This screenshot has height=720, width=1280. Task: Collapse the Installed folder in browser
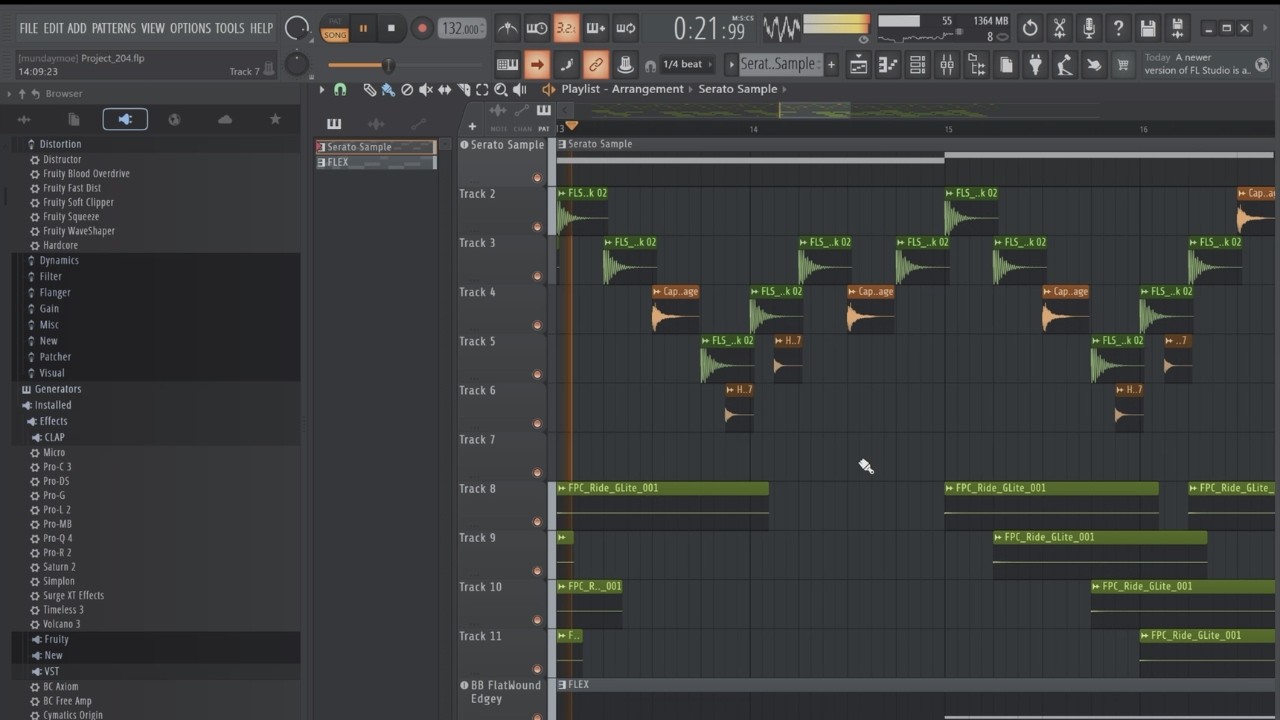click(52, 405)
